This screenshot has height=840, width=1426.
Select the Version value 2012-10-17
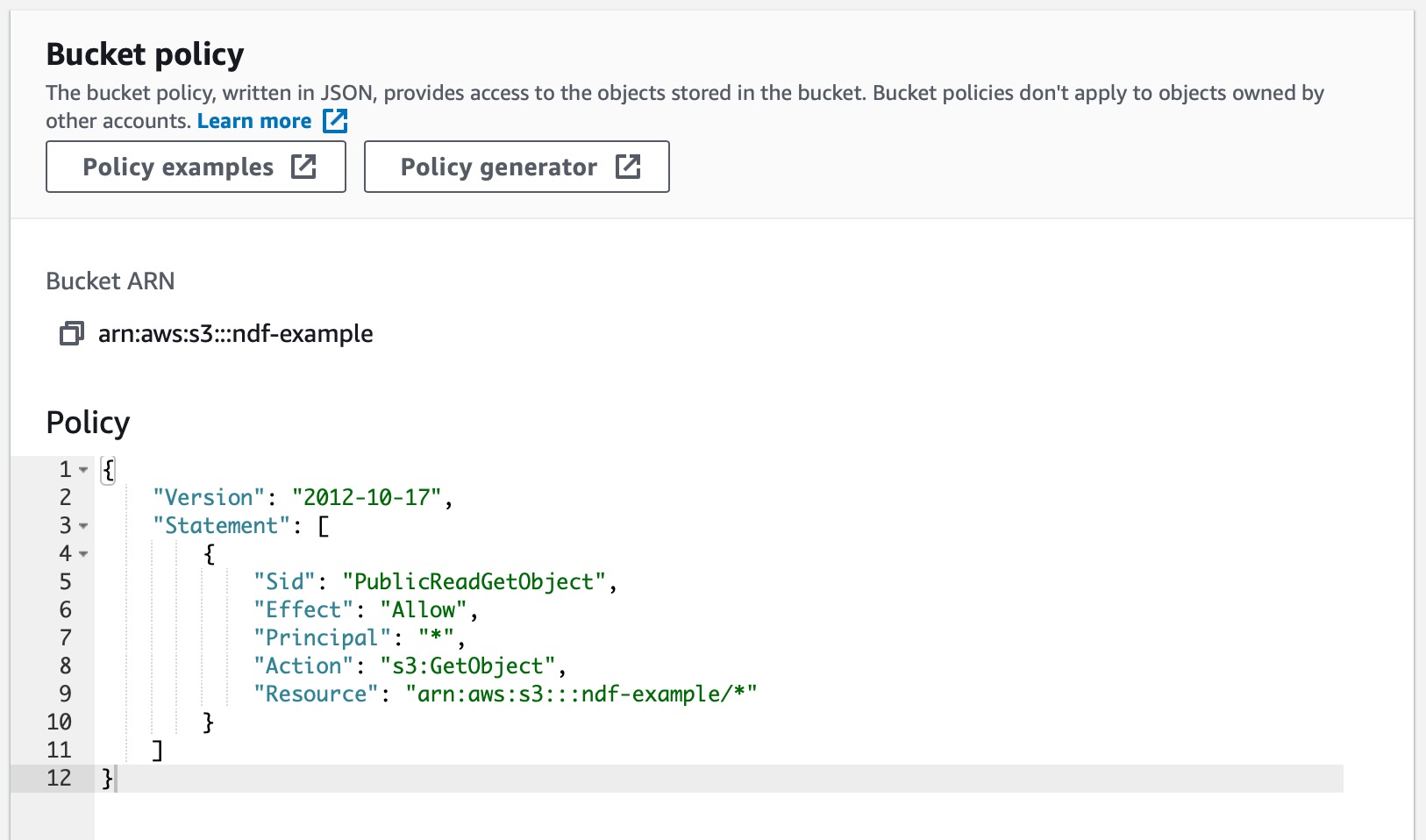pyautogui.click(x=368, y=497)
